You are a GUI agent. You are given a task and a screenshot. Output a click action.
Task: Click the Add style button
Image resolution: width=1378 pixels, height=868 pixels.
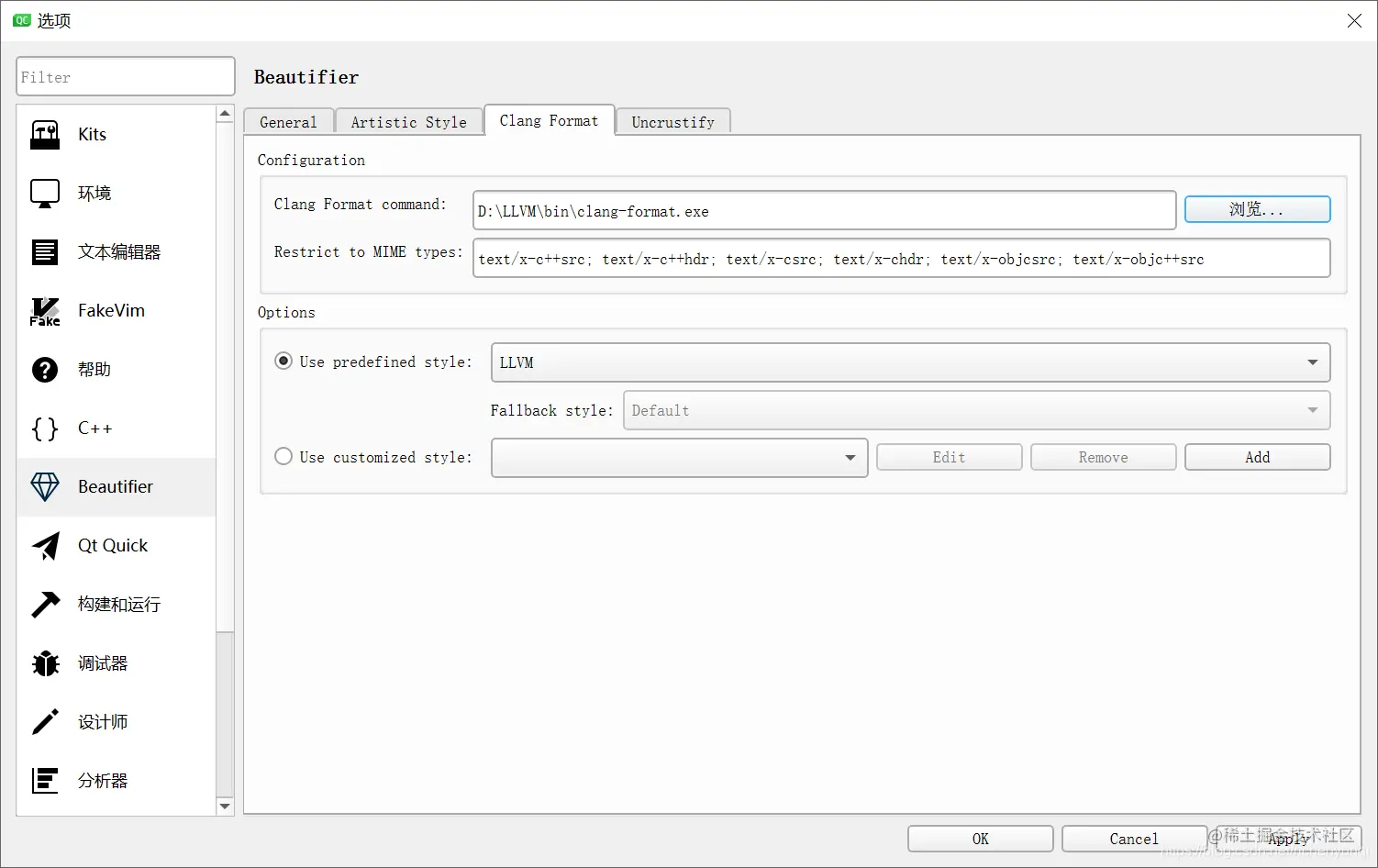(x=1257, y=457)
